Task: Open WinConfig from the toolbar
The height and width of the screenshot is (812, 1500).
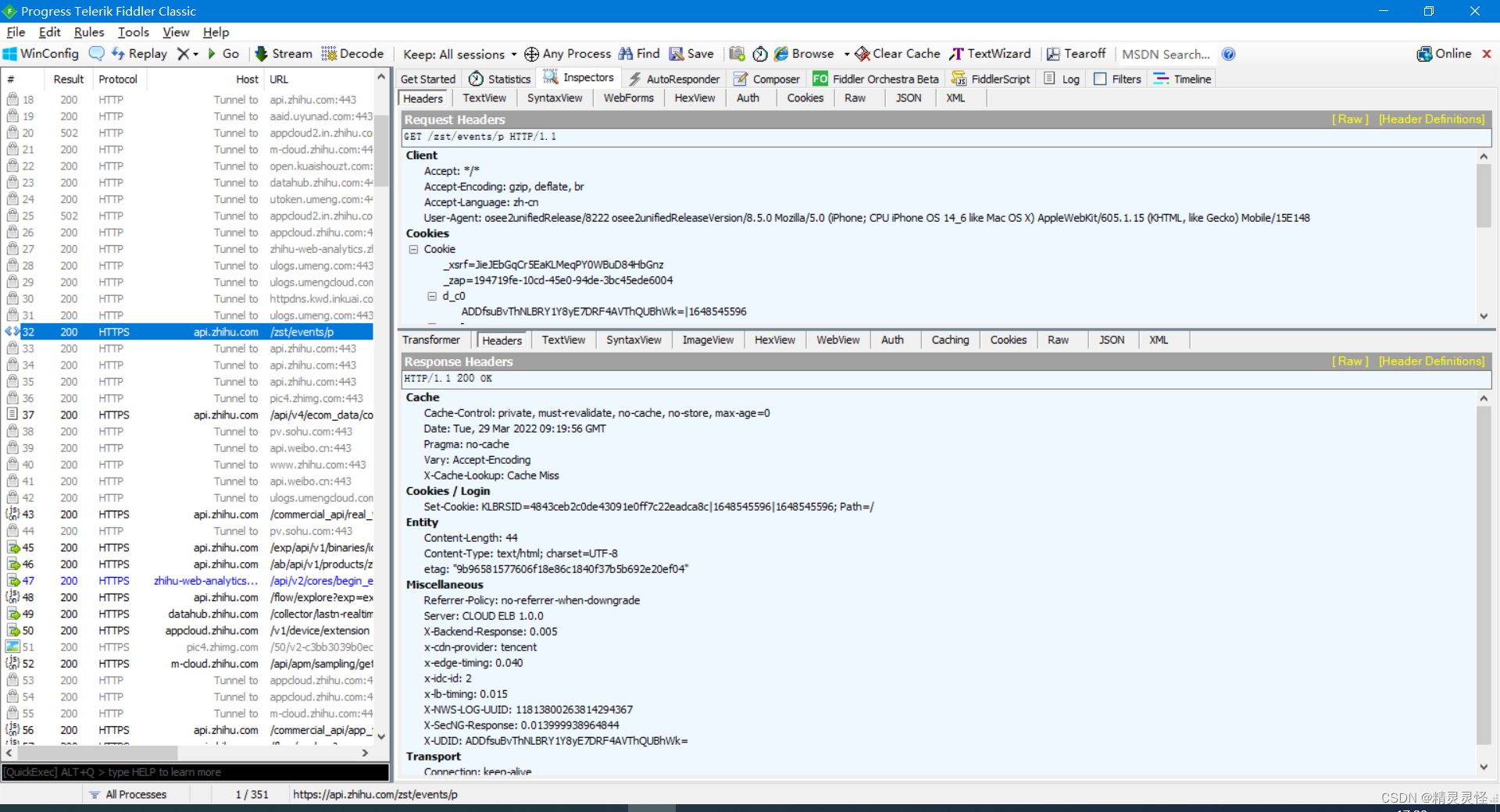Action: coord(41,54)
